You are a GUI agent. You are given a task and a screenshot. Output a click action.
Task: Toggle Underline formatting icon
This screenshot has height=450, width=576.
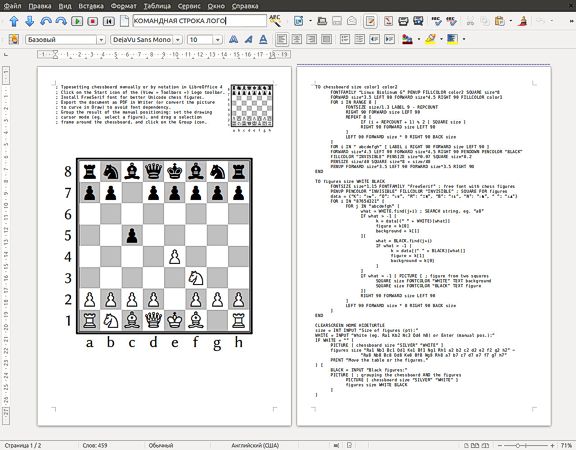pos(263,39)
